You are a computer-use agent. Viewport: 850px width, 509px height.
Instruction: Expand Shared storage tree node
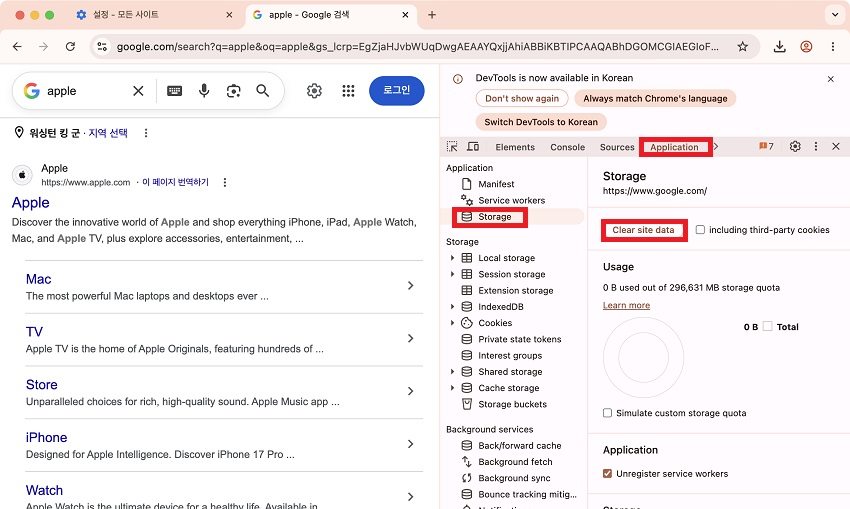point(452,372)
